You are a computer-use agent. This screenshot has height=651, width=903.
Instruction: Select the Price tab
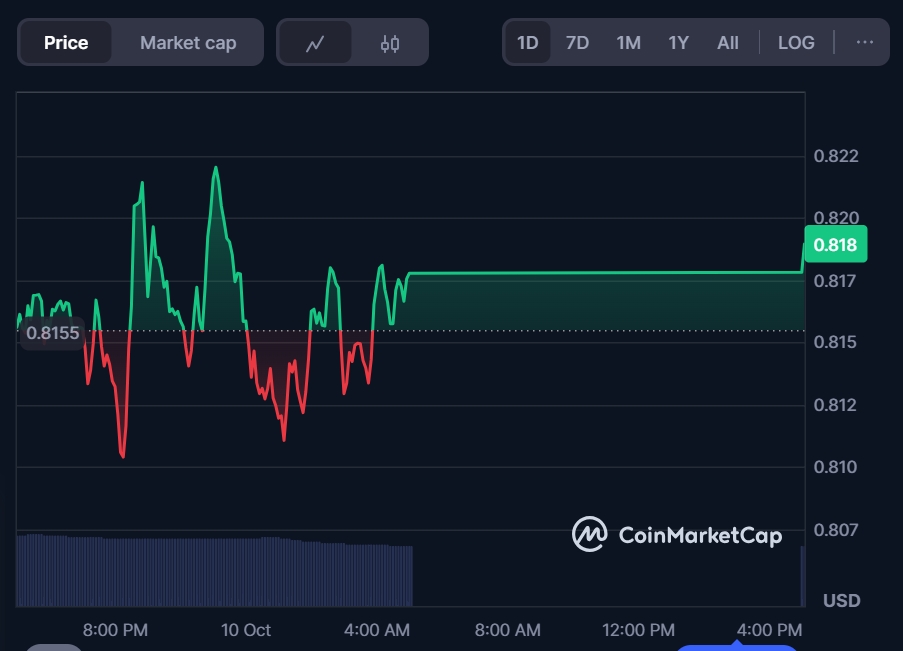tap(66, 43)
